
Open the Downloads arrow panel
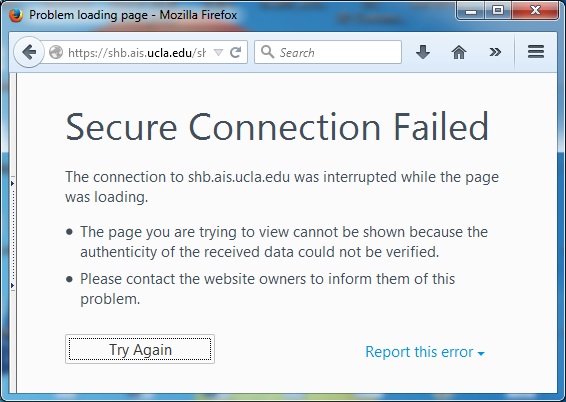point(423,52)
